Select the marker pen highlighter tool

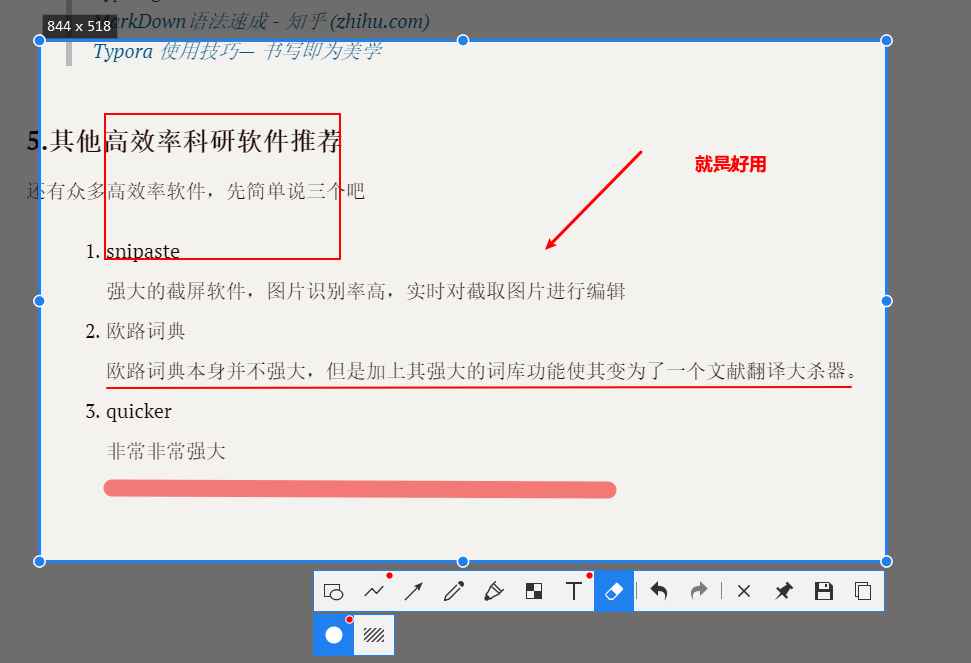pyautogui.click(x=494, y=591)
